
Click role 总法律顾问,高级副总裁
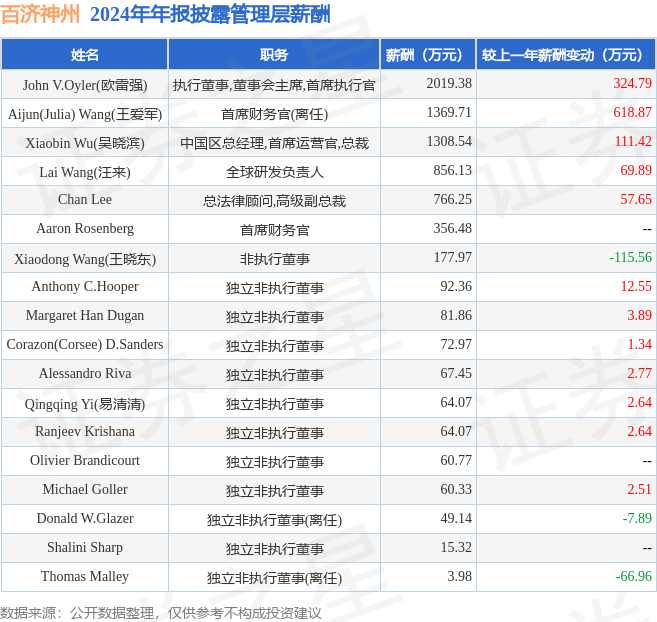point(274,201)
